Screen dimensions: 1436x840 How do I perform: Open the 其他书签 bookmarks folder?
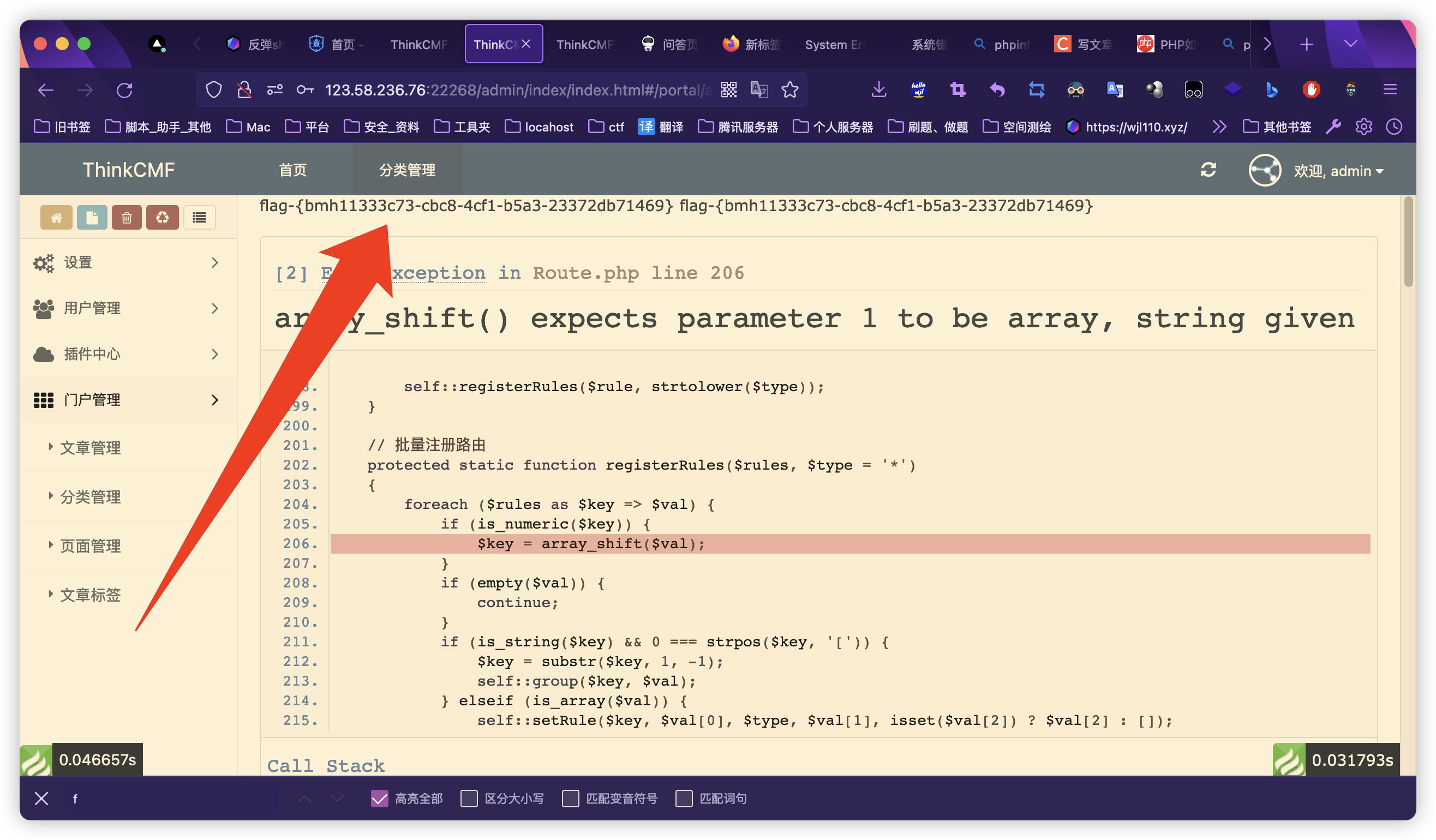tap(1277, 127)
